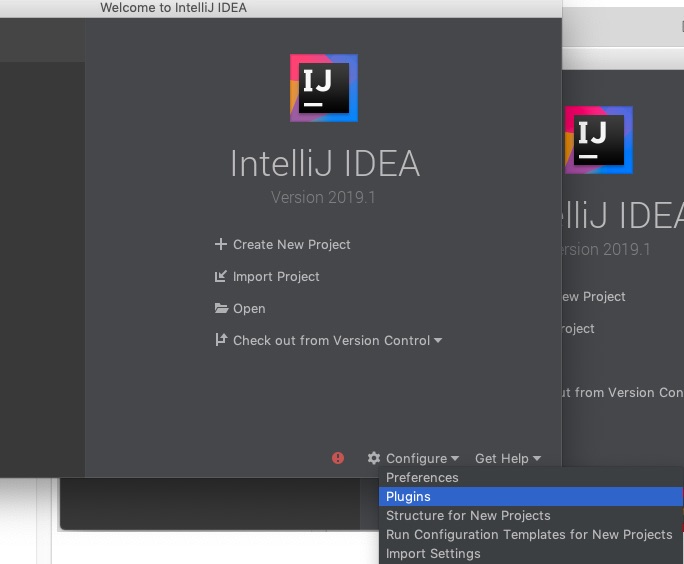This screenshot has height=564, width=684.
Task: Click the Configure gear icon
Action: point(374,458)
